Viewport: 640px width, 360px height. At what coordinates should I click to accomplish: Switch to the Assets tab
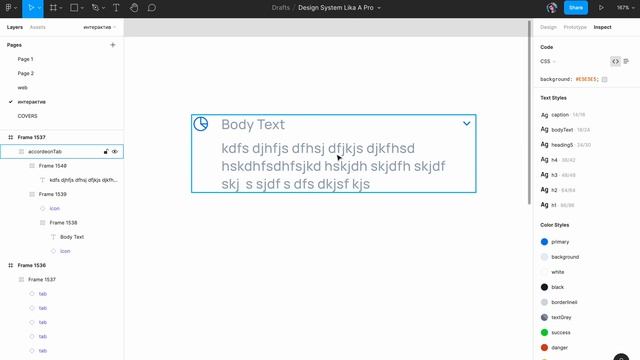[38, 27]
